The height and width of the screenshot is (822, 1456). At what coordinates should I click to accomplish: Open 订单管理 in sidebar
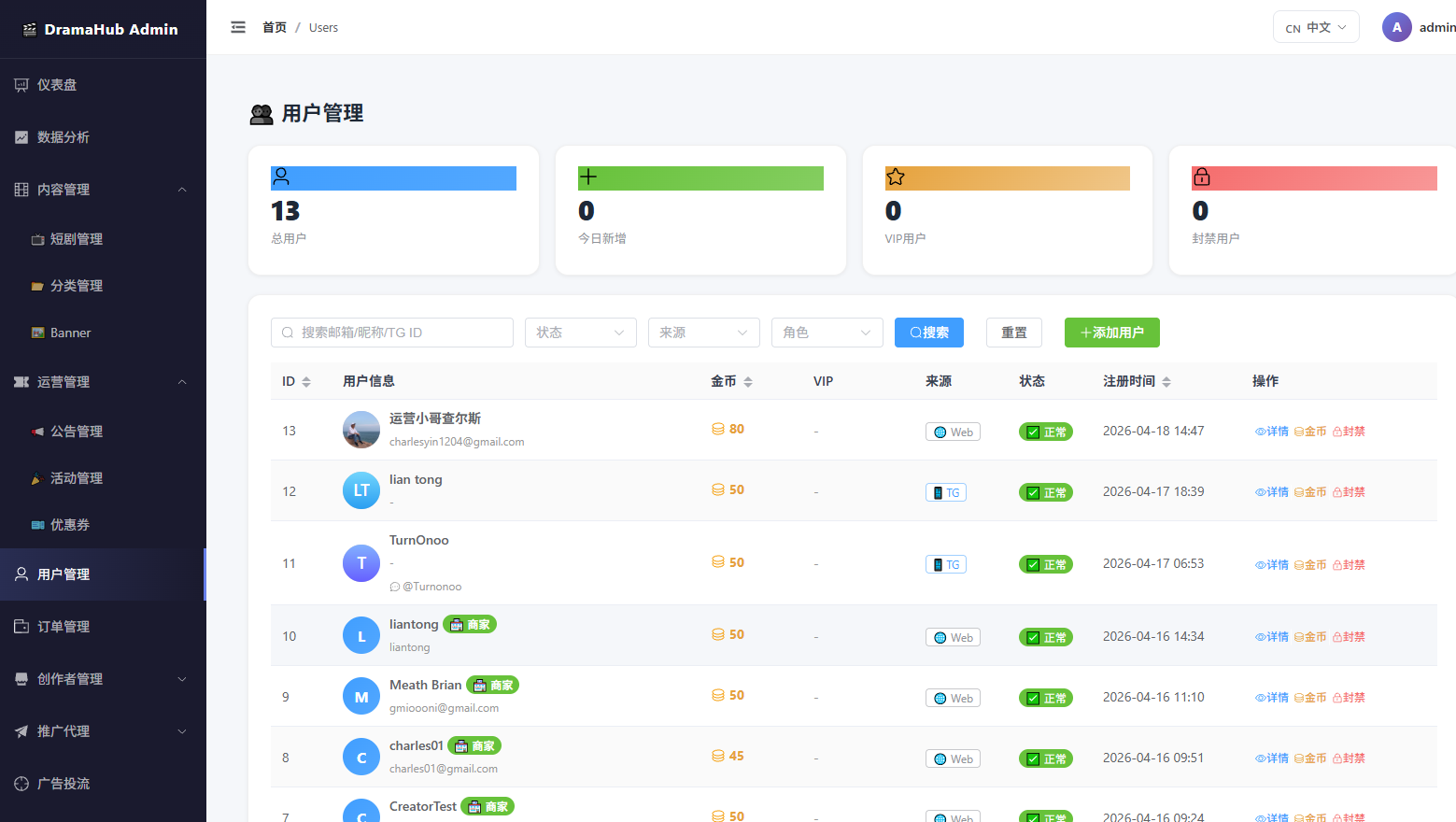coord(103,627)
